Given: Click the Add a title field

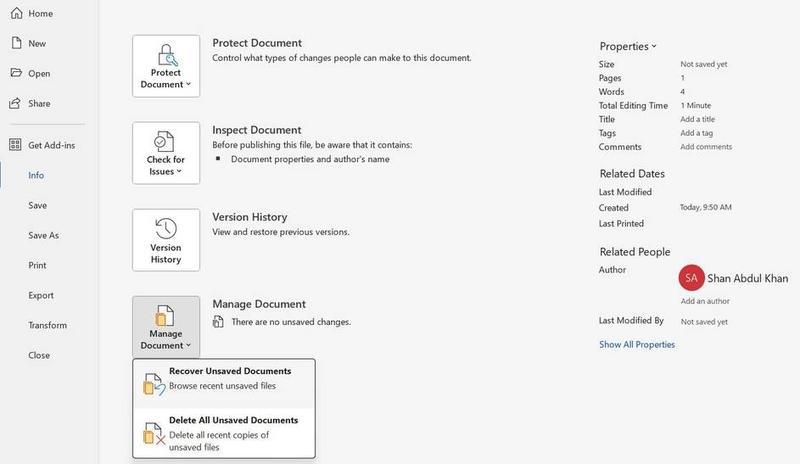Looking at the screenshot, I should tap(697, 119).
